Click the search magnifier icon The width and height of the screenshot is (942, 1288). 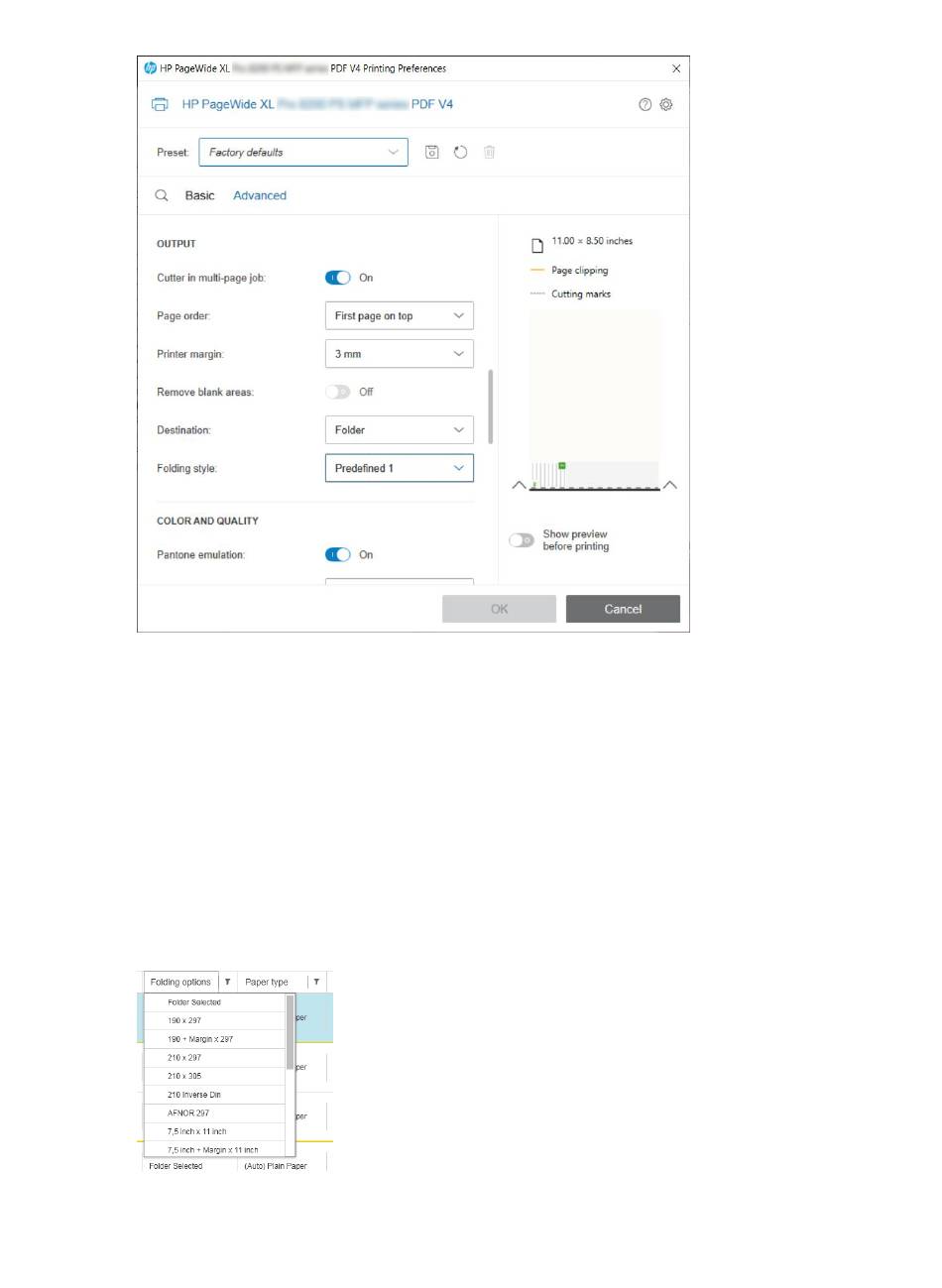(x=162, y=195)
